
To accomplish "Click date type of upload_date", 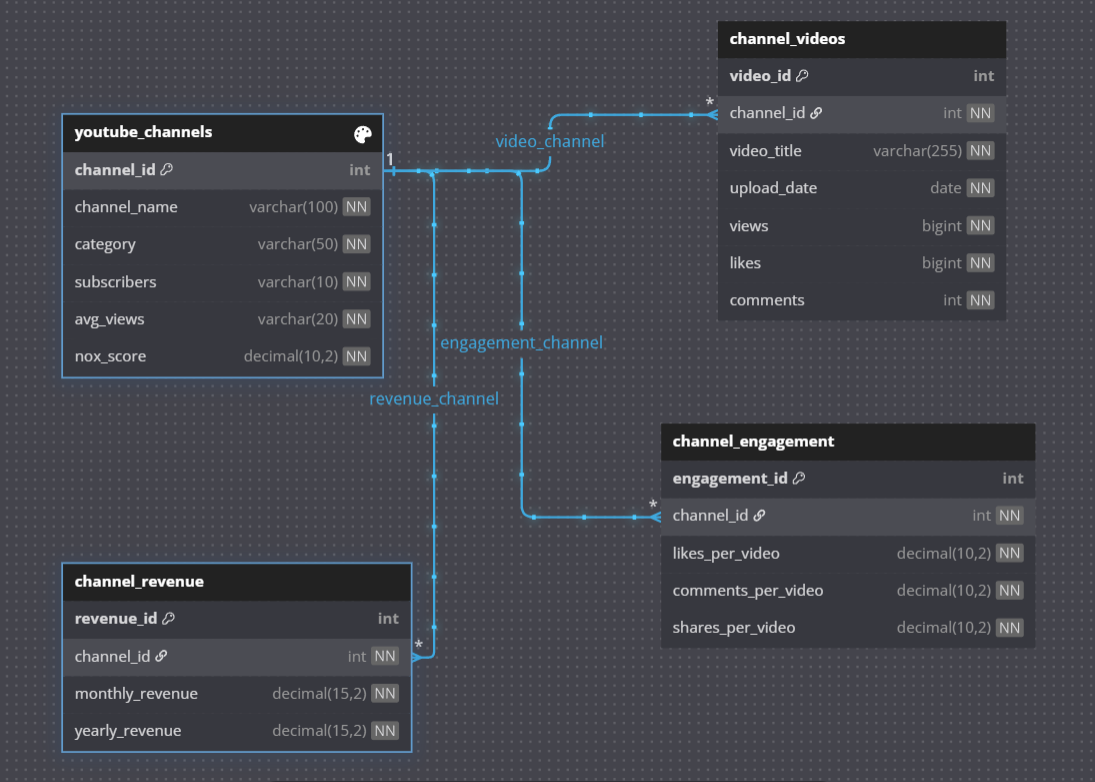I will tap(946, 189).
